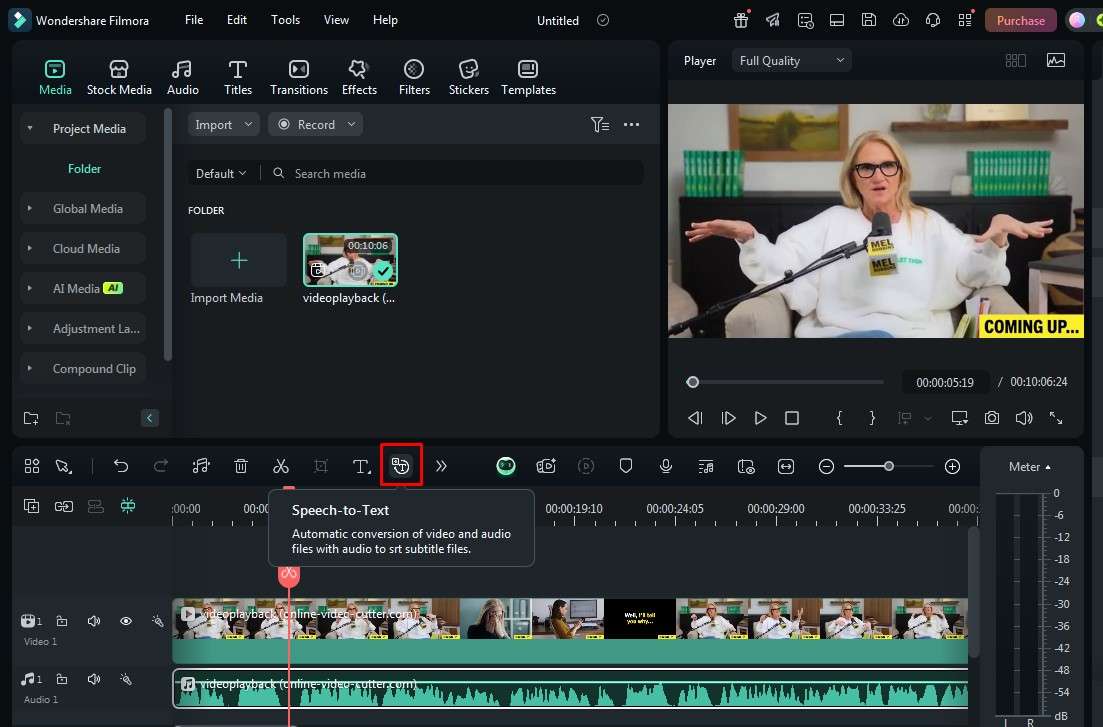Take a snapshot of the player
The width and height of the screenshot is (1103, 727).
coord(992,418)
